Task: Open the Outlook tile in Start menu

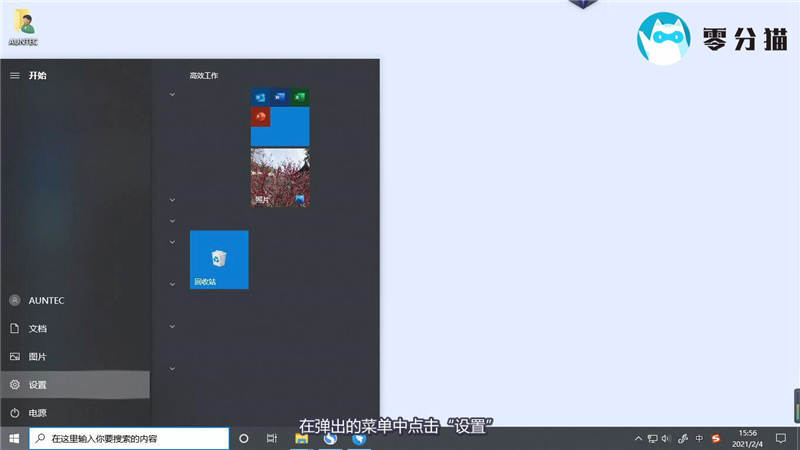Action: tap(260, 97)
